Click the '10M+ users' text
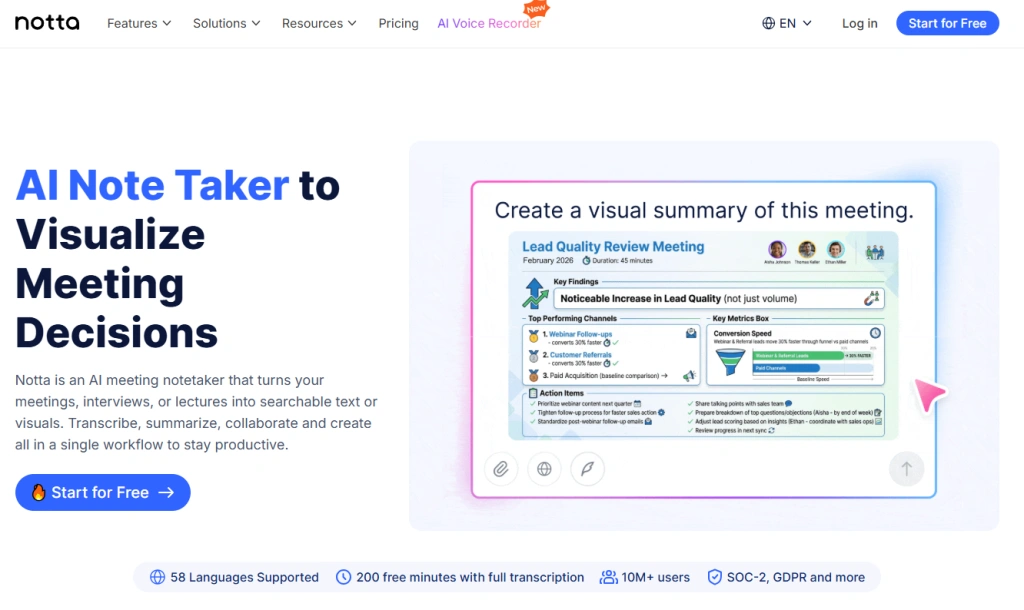The height and width of the screenshot is (610, 1024). [656, 577]
